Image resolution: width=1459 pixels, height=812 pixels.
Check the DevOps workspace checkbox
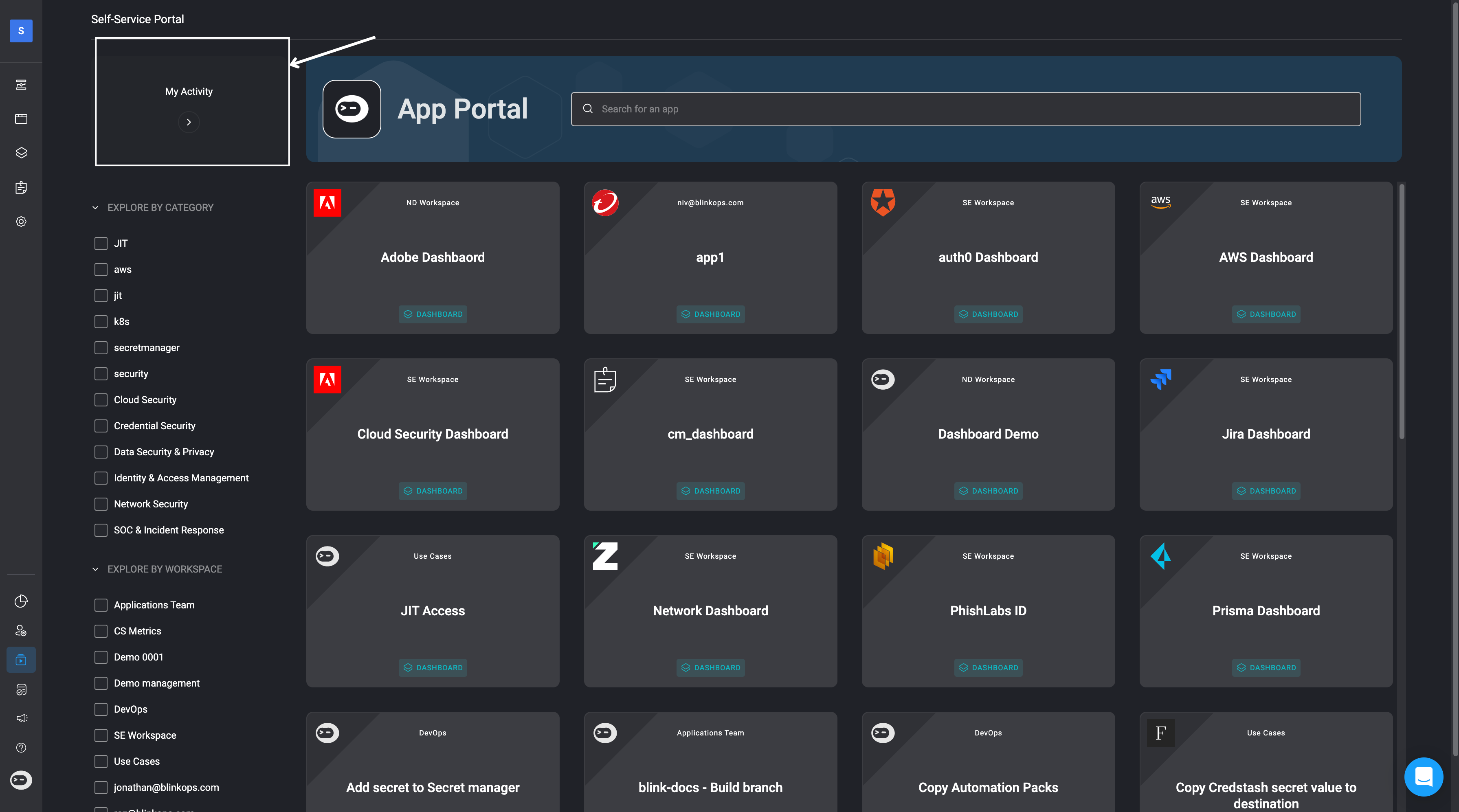[x=101, y=709]
